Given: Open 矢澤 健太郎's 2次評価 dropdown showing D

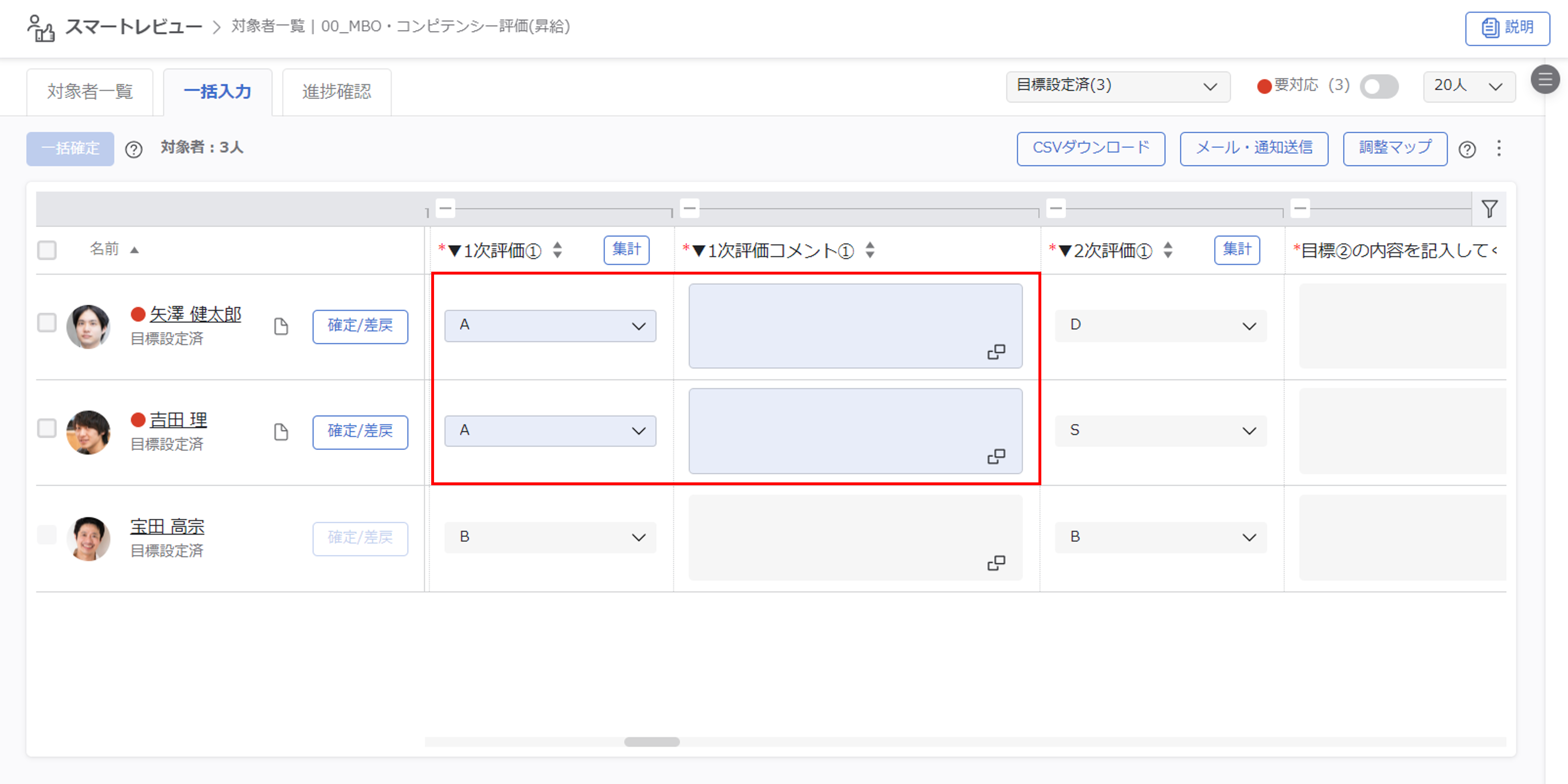Looking at the screenshot, I should tap(1160, 325).
